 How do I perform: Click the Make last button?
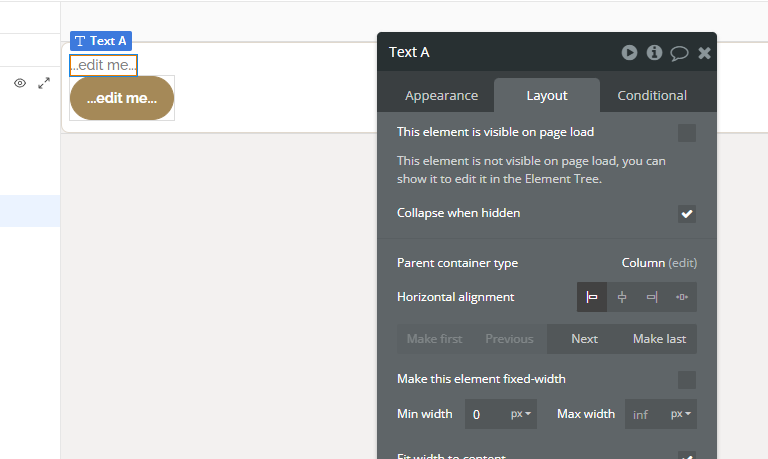659,339
